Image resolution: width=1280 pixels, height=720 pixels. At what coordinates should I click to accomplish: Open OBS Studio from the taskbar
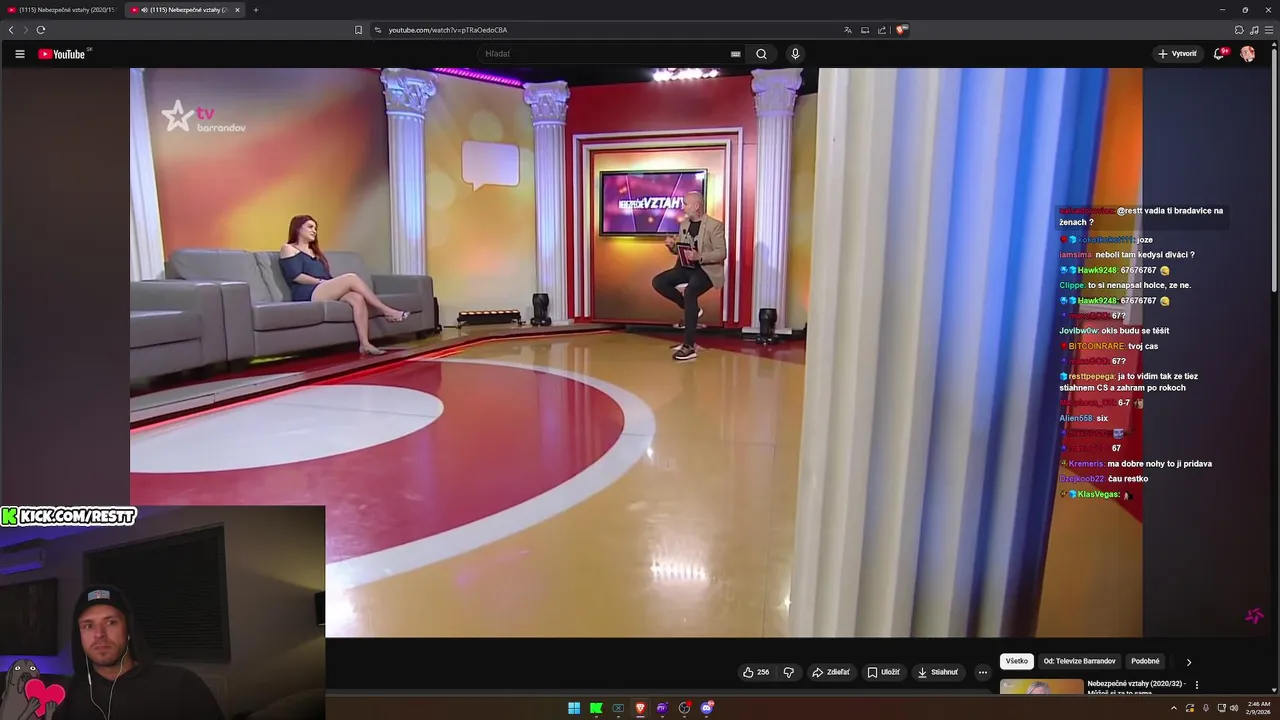(684, 708)
